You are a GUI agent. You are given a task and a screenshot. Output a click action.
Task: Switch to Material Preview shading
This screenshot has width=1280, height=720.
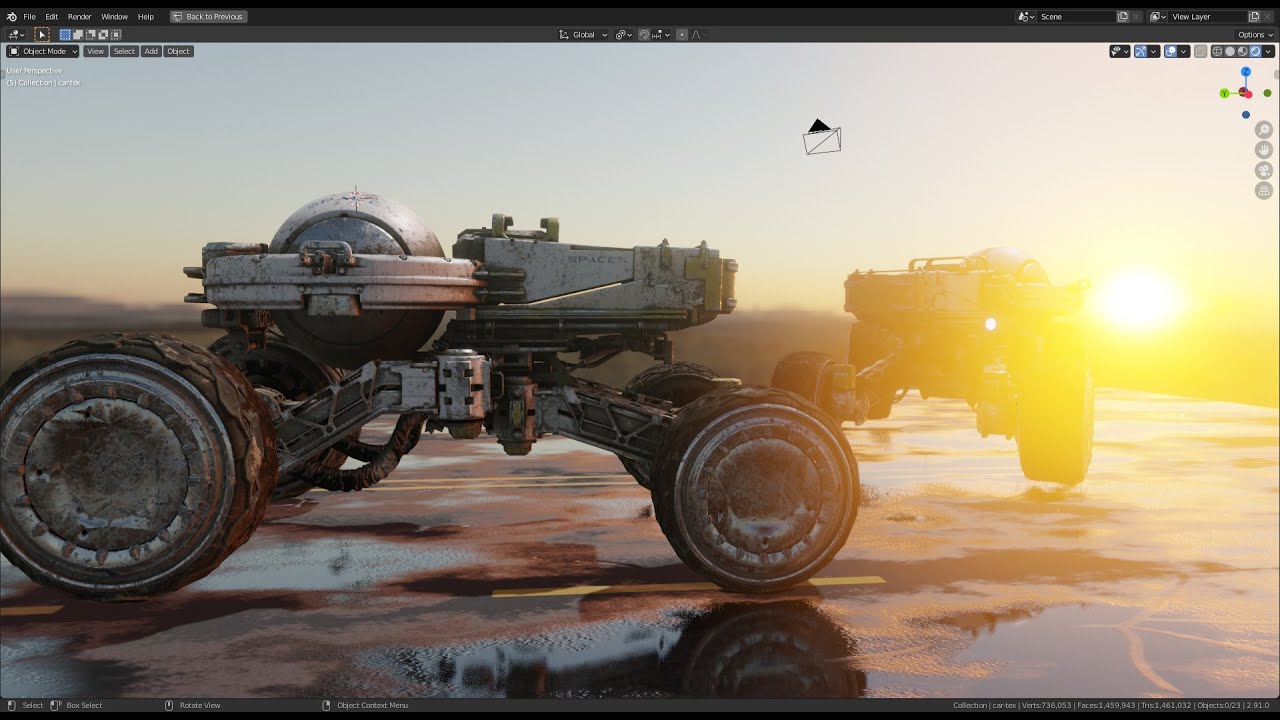coord(1243,51)
